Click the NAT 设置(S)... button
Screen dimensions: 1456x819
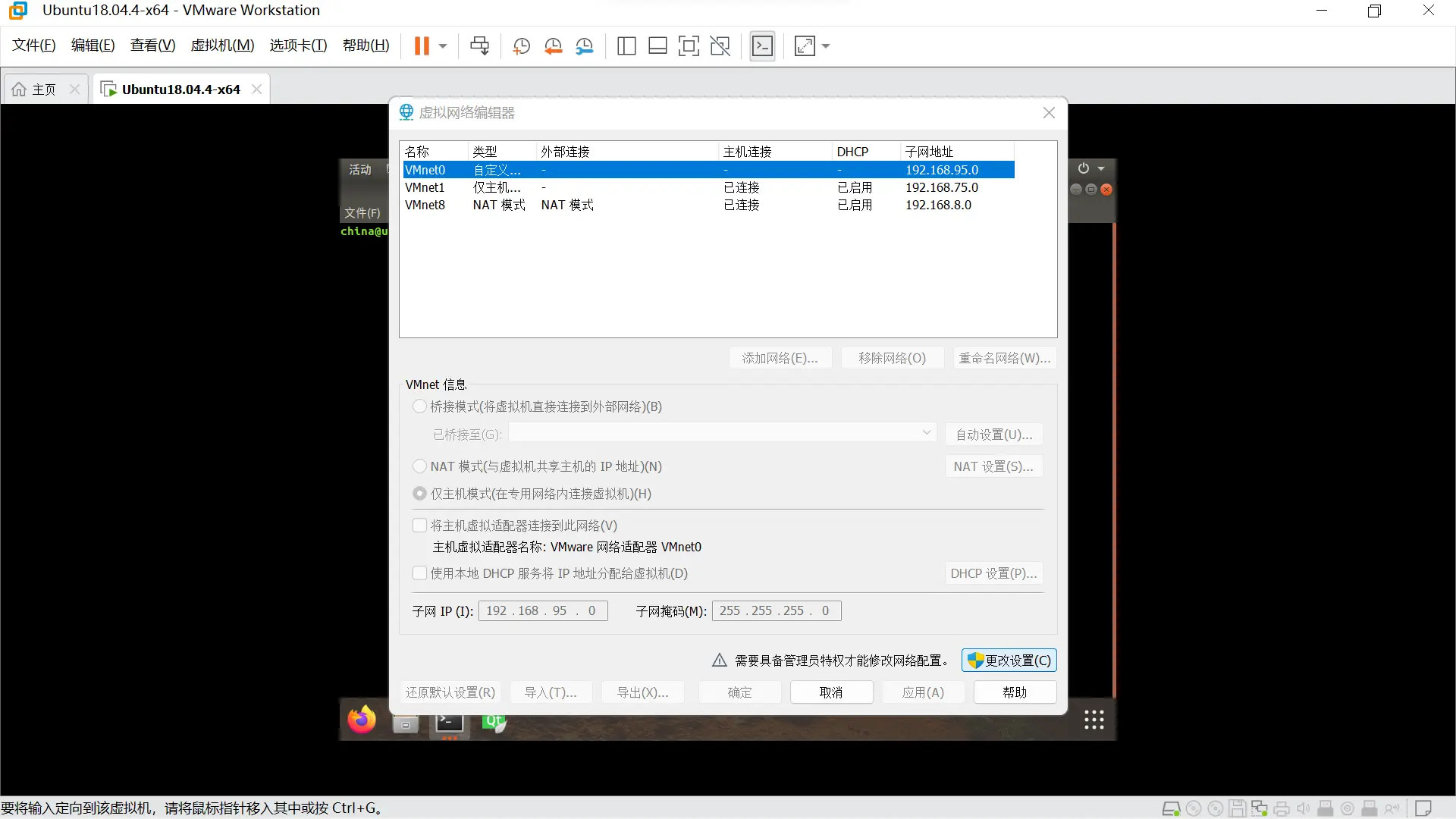[993, 466]
